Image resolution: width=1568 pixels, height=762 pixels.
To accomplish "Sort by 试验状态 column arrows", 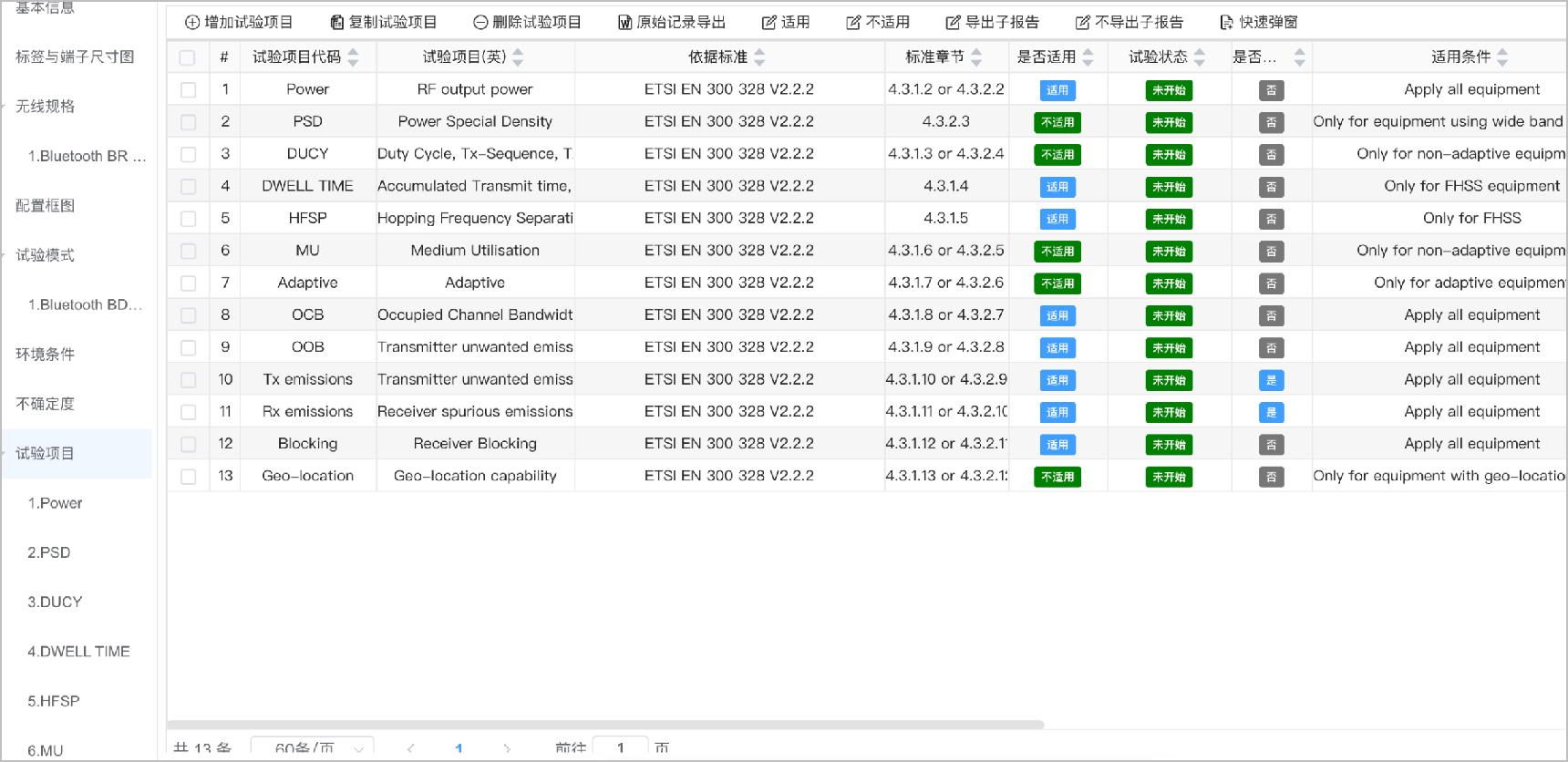I will [1200, 57].
